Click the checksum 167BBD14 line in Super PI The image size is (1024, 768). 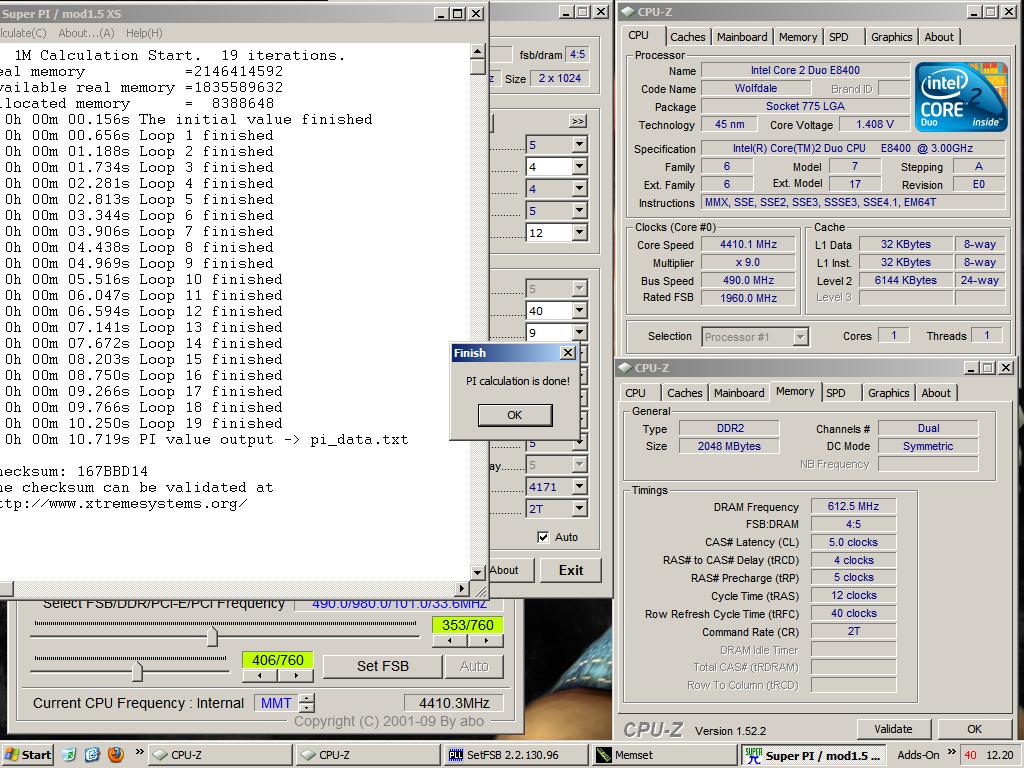[x=74, y=472]
